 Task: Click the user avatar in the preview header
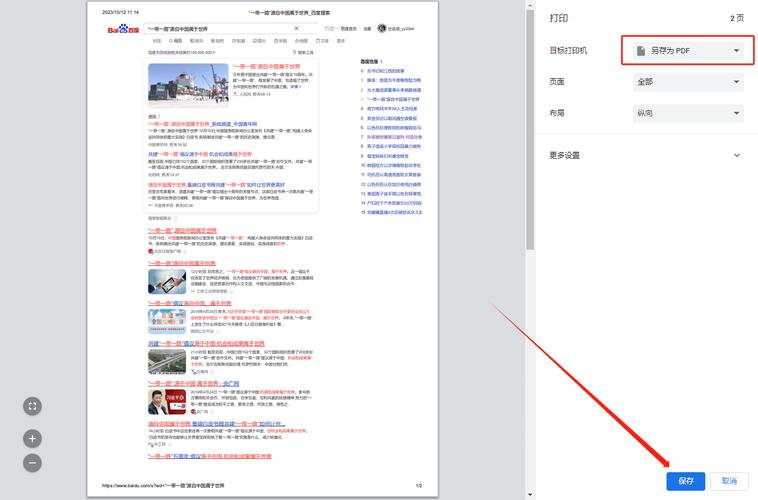tap(381, 29)
